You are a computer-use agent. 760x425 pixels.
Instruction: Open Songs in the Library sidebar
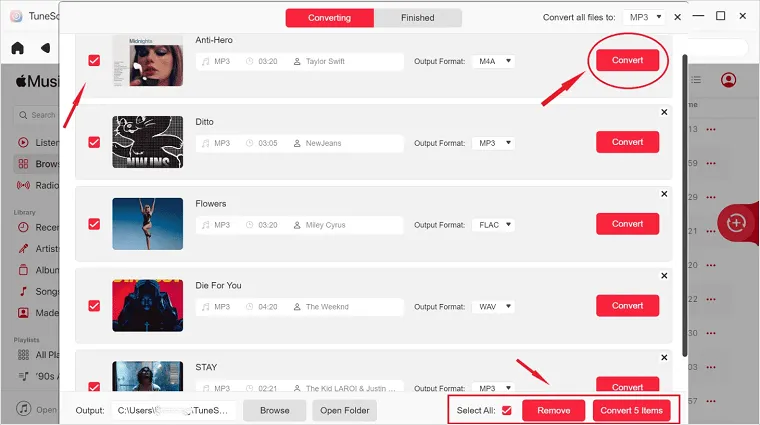(23, 291)
